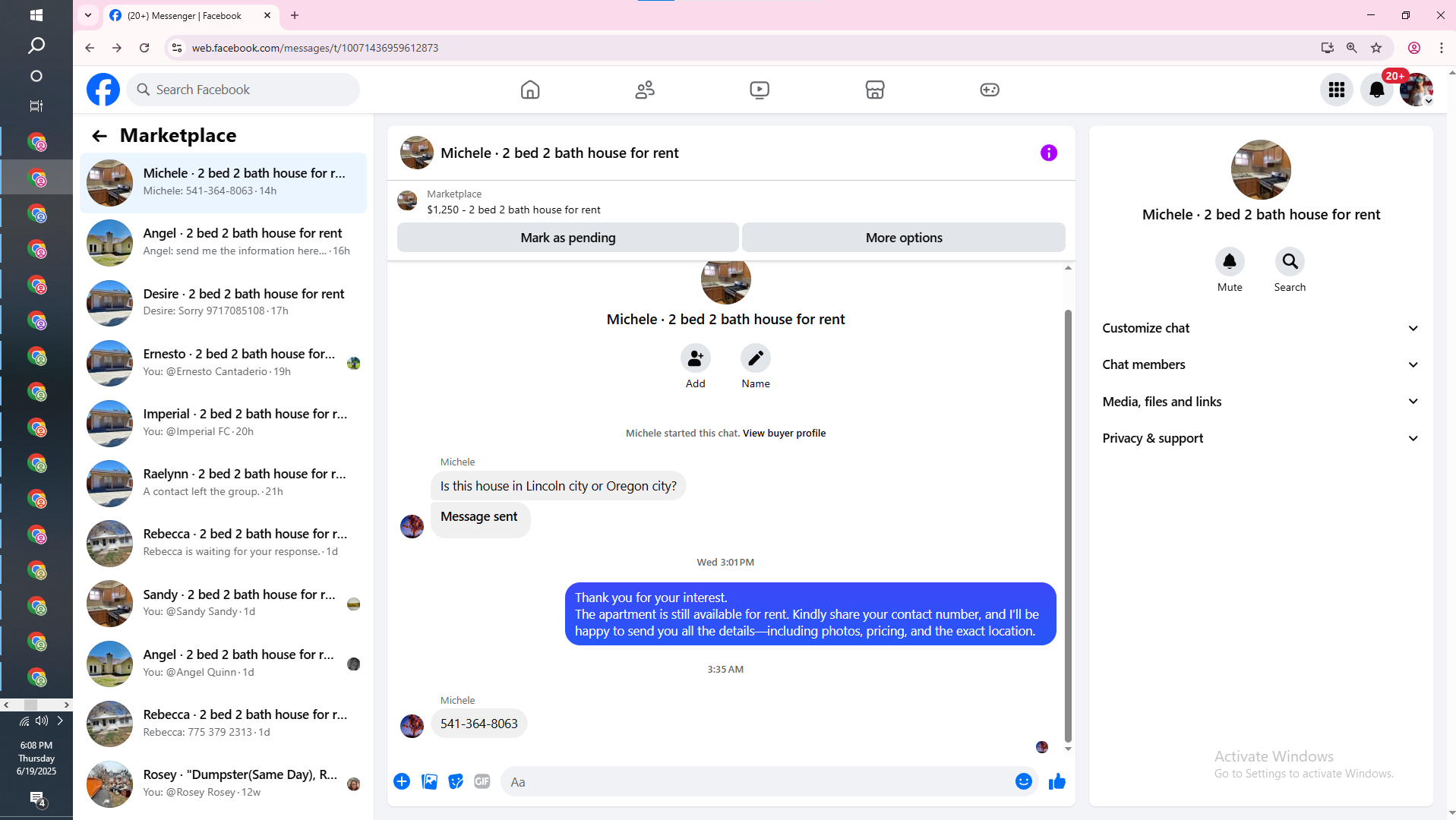The width and height of the screenshot is (1456, 820).
Task: Send a thumbs-up like
Action: 1056,781
